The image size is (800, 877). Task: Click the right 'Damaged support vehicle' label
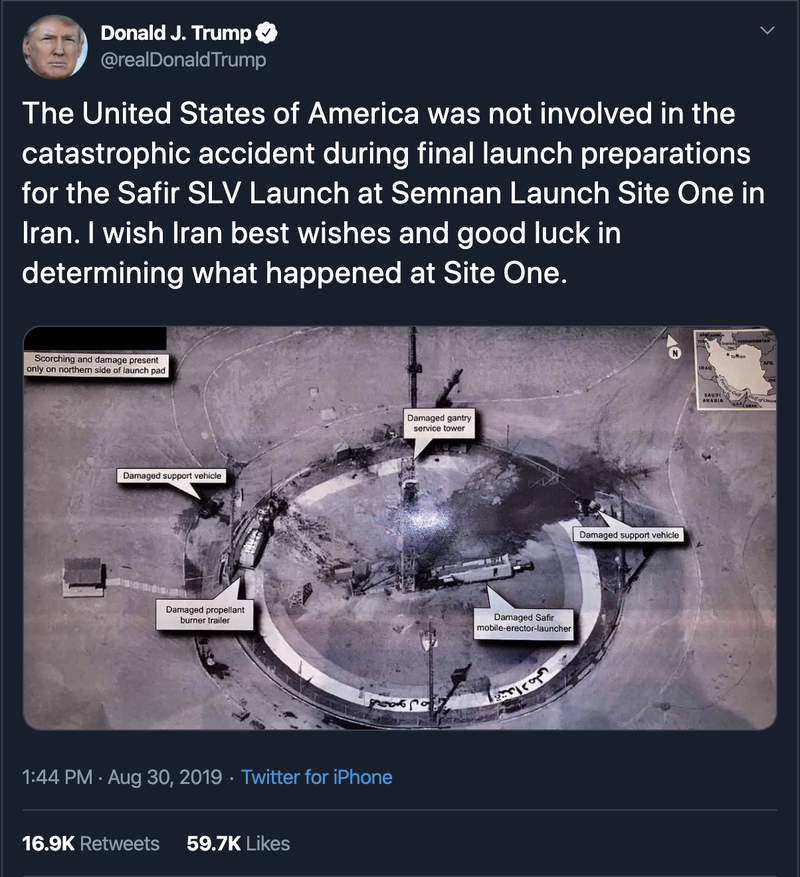(629, 535)
